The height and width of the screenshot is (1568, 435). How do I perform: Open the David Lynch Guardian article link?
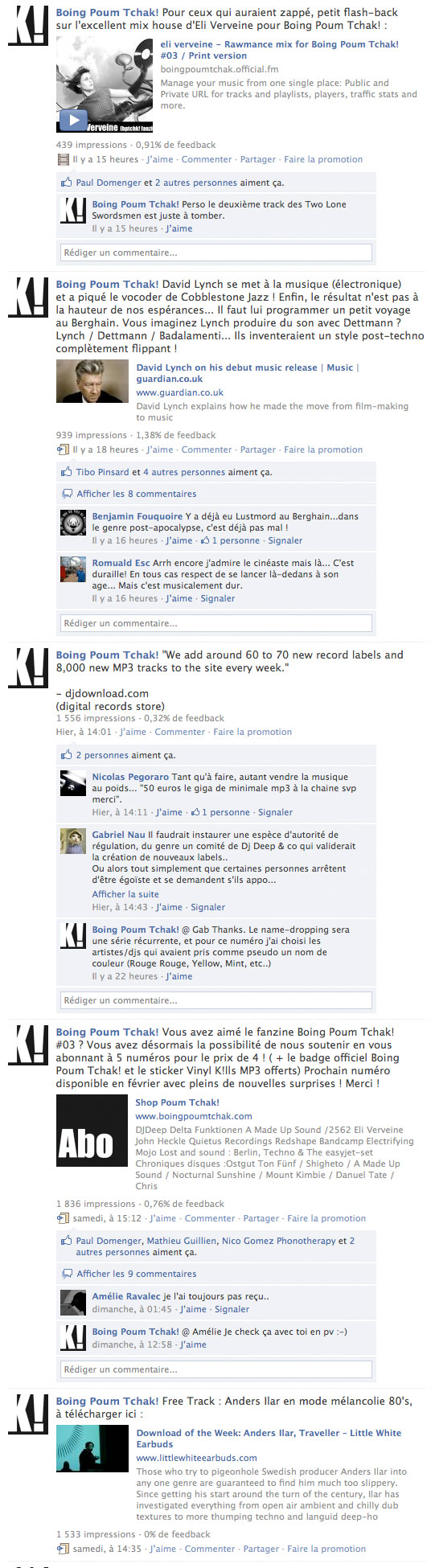[246, 373]
